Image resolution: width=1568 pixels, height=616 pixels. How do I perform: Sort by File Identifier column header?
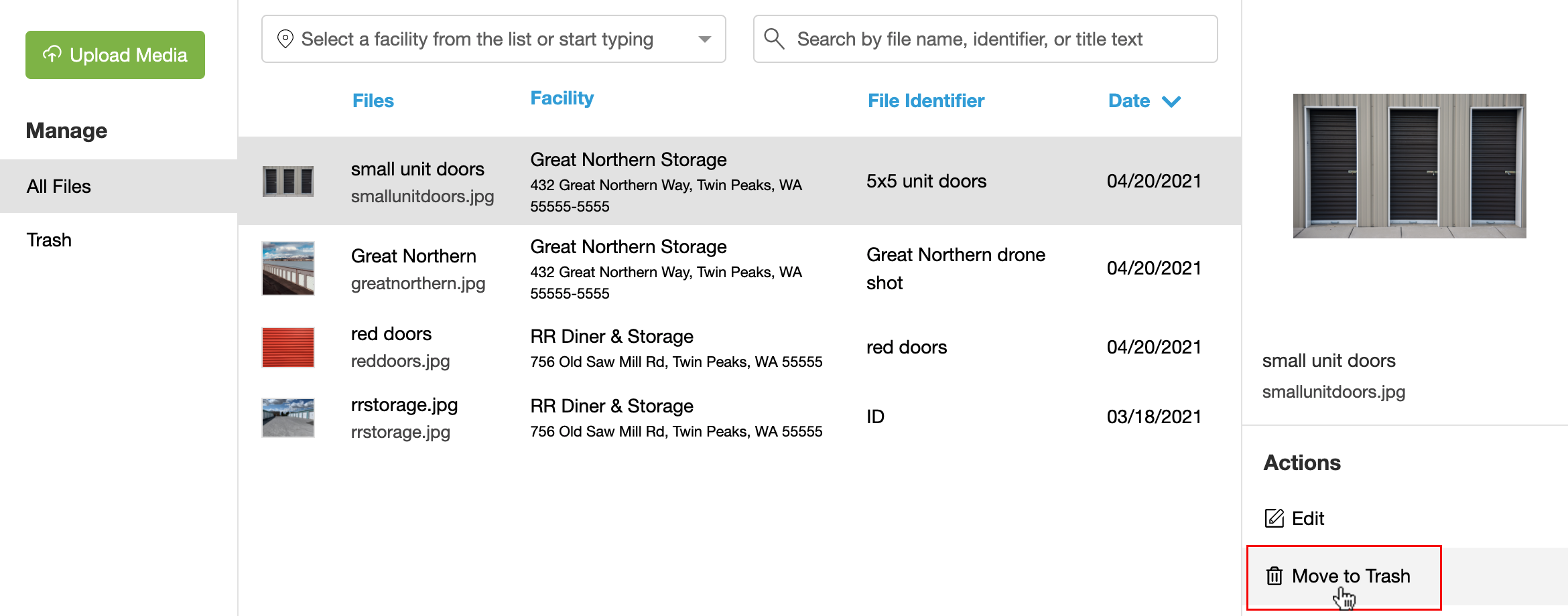(x=925, y=101)
